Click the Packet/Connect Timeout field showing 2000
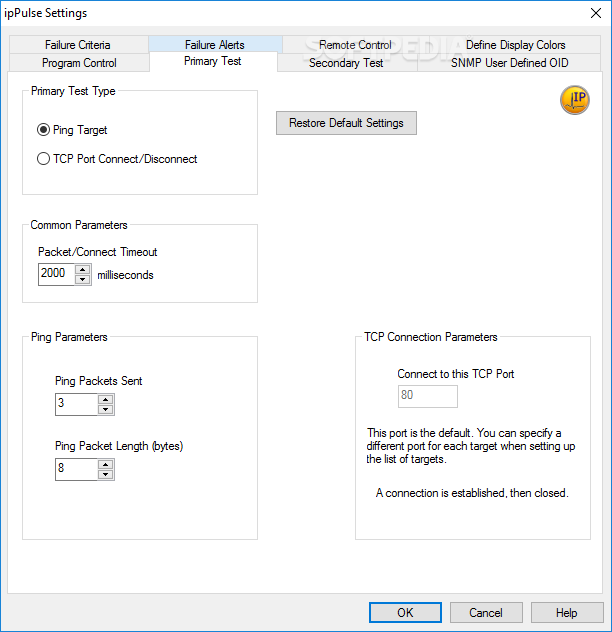This screenshot has width=612, height=632. coord(56,274)
